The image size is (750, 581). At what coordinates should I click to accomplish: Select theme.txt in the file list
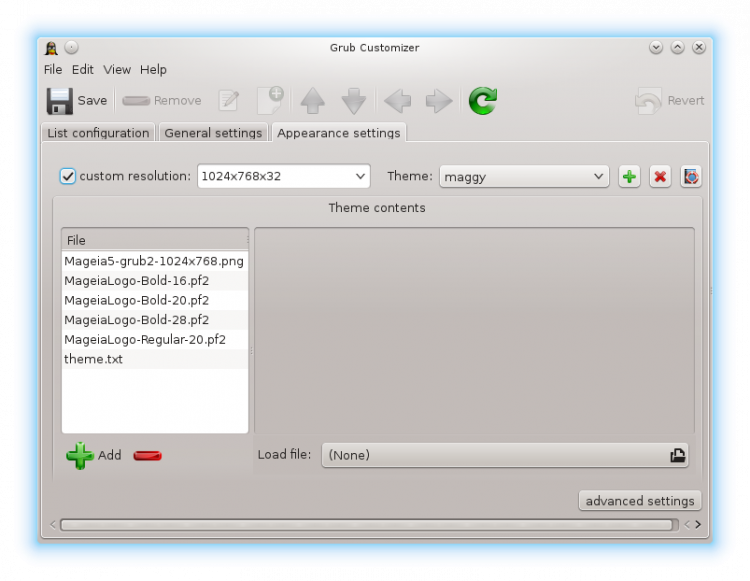coord(94,359)
